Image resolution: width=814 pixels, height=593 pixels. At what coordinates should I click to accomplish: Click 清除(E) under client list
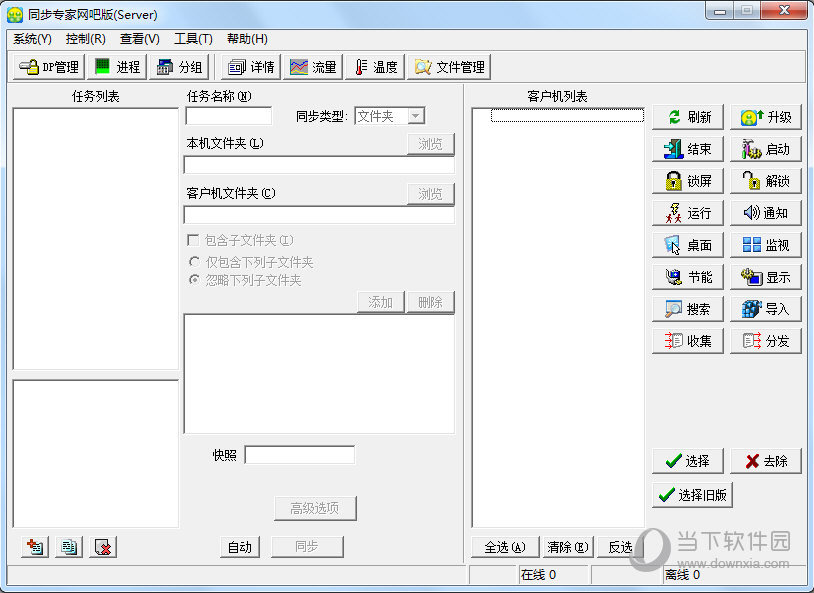[567, 547]
